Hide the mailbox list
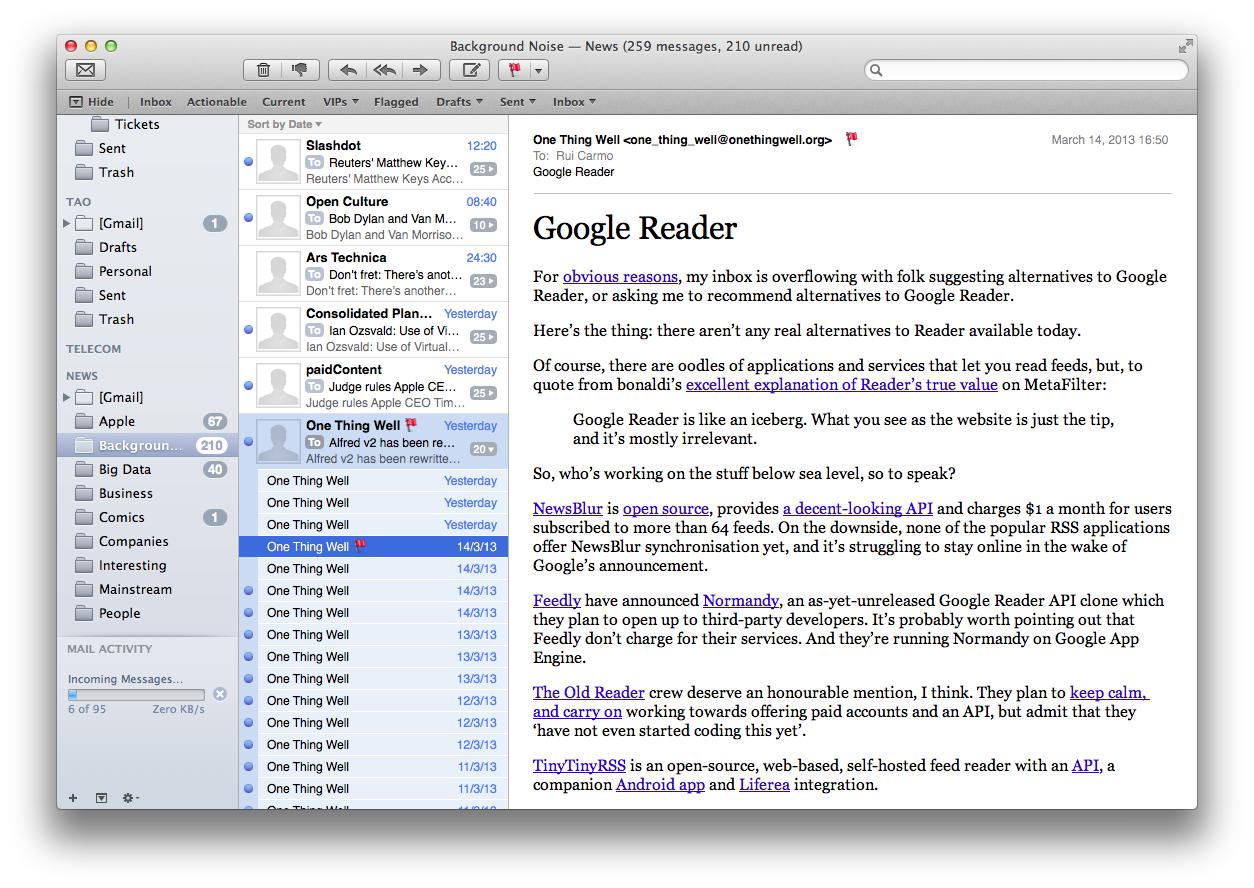The image size is (1254, 888). point(91,101)
